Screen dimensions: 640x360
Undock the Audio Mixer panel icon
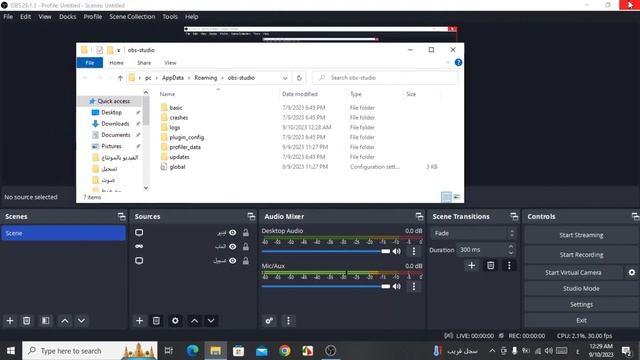click(419, 216)
